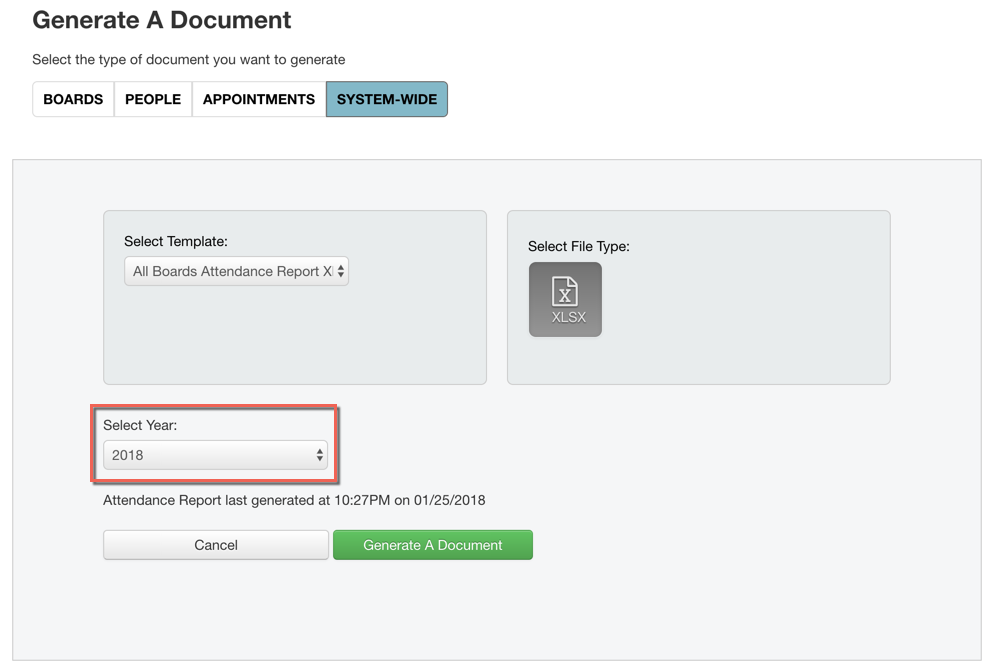Click the template dropdown's up-down arrows
Image resolution: width=994 pixels, height=670 pixels.
tap(341, 271)
